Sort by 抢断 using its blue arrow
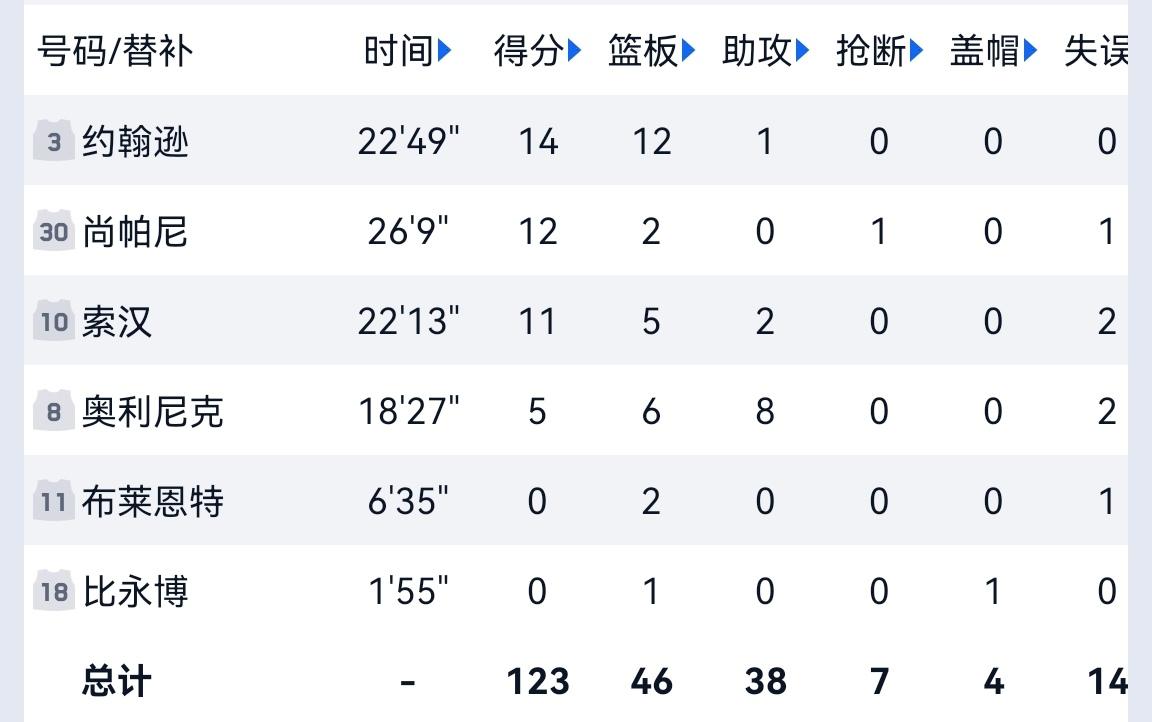This screenshot has height=722, width=1152. (916, 51)
